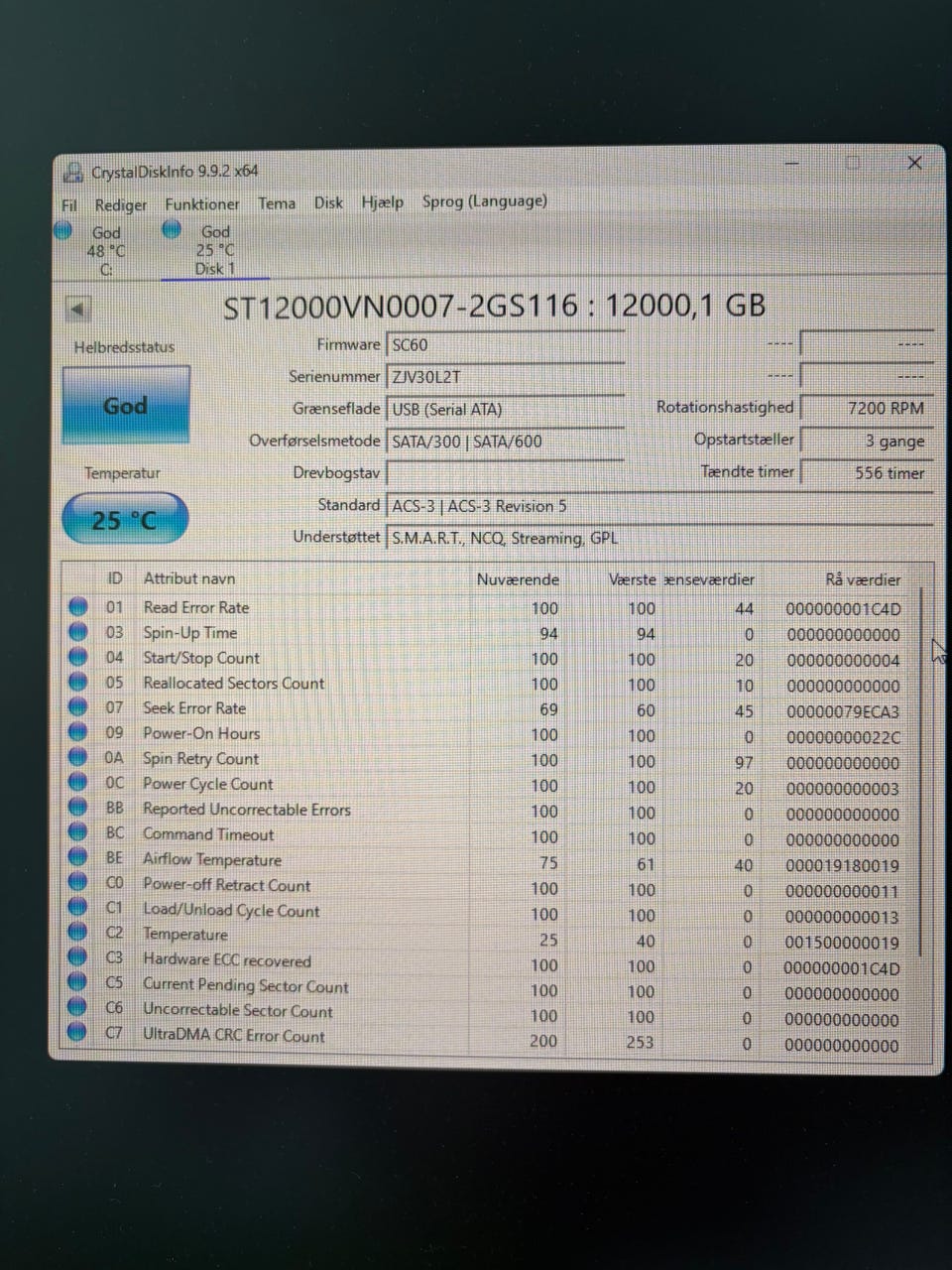
Task: Click current value 200 for UltraDMA CRC
Action: pos(543,1041)
